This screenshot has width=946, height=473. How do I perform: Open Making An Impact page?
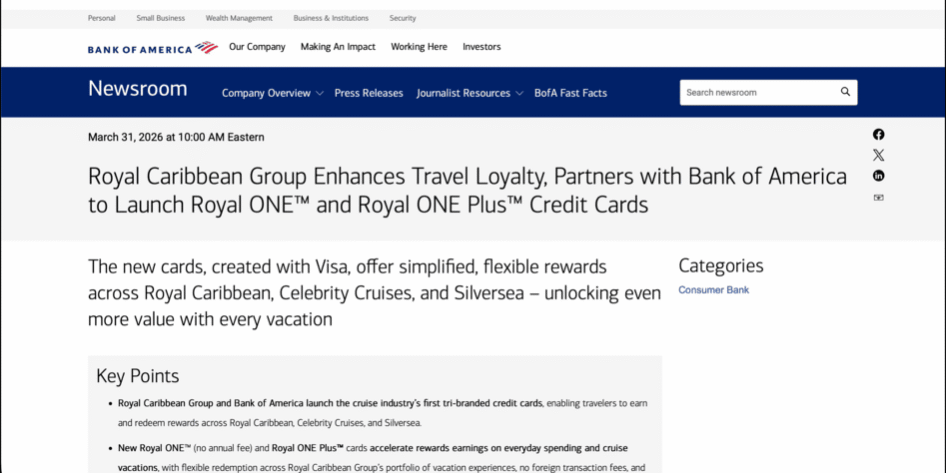(338, 47)
